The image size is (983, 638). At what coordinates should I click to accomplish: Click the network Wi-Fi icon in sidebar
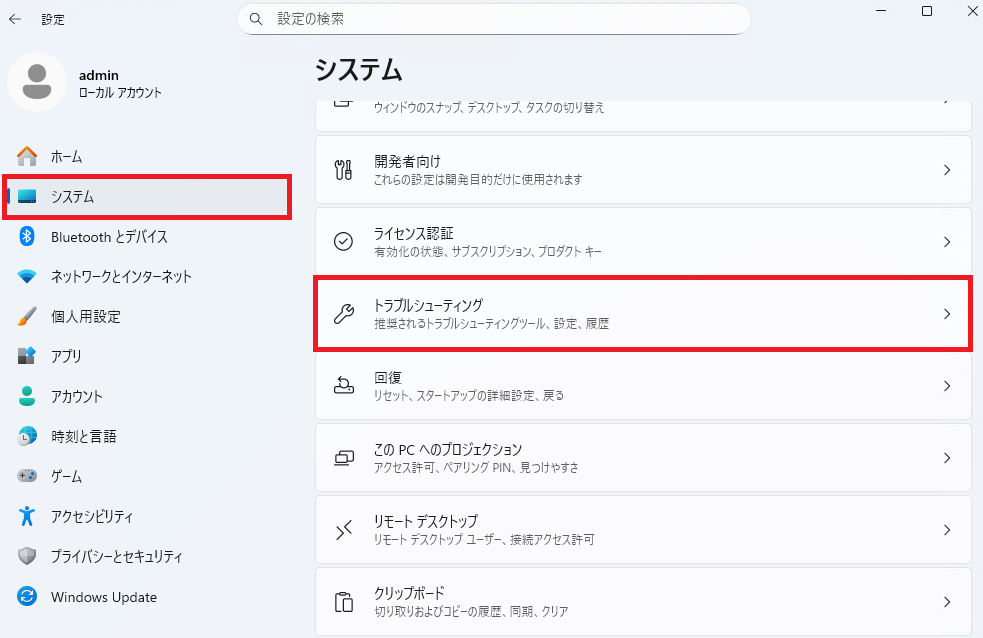[27, 276]
